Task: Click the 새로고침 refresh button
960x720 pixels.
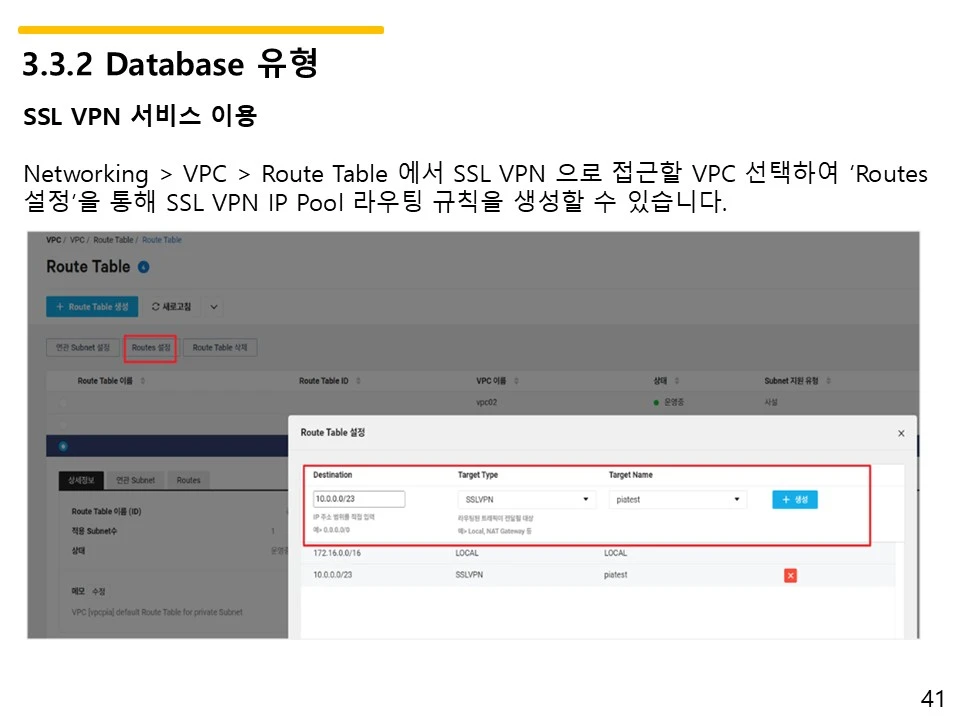Action: pos(171,307)
